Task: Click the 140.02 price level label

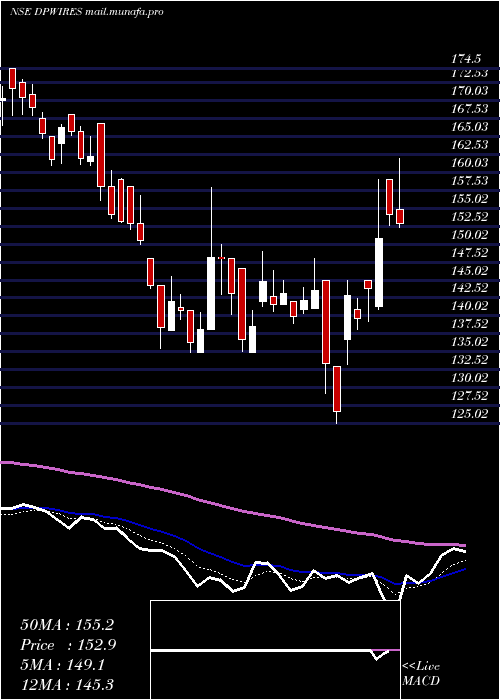Action: point(472,306)
